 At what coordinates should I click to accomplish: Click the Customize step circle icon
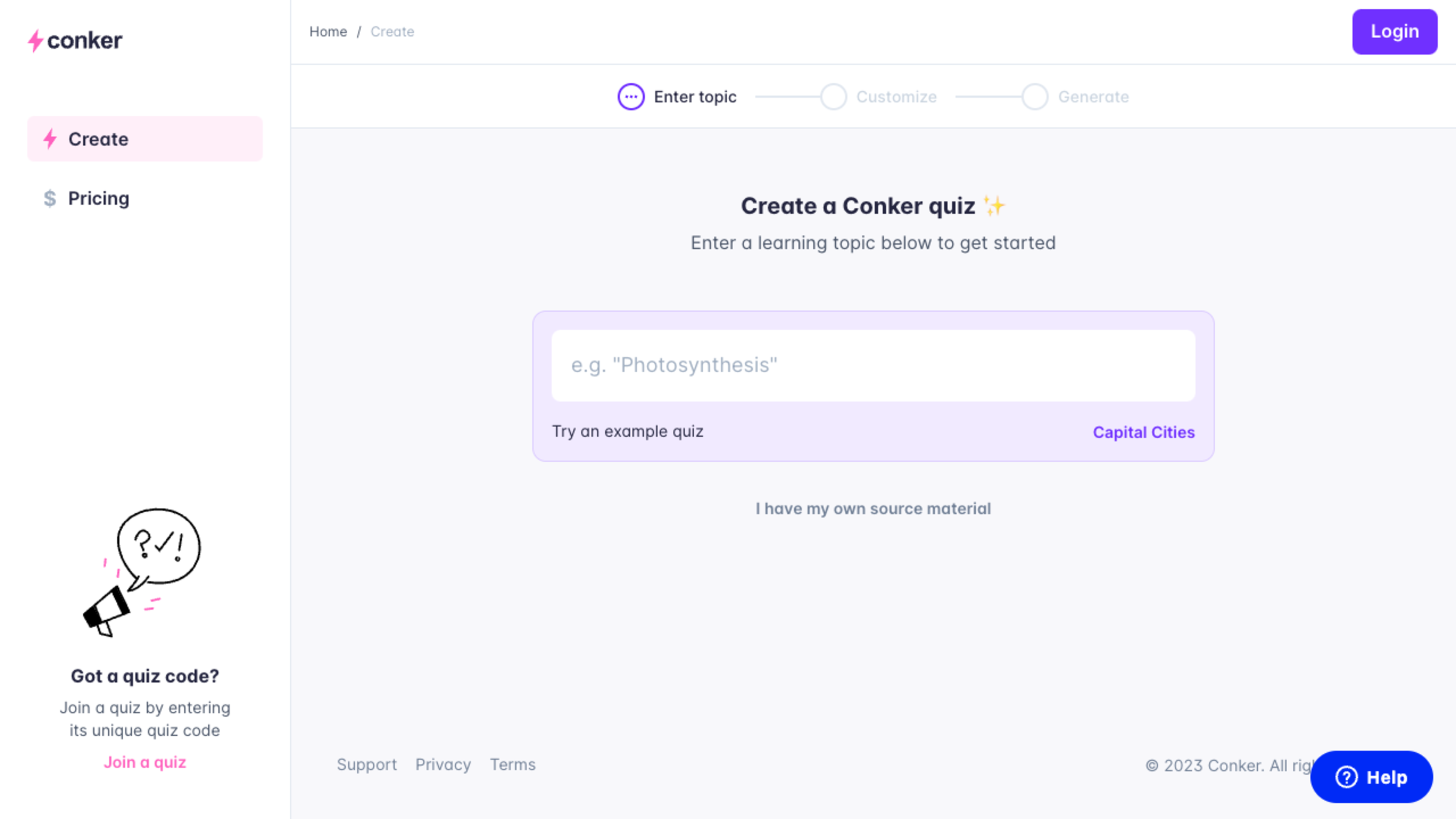pos(834,96)
